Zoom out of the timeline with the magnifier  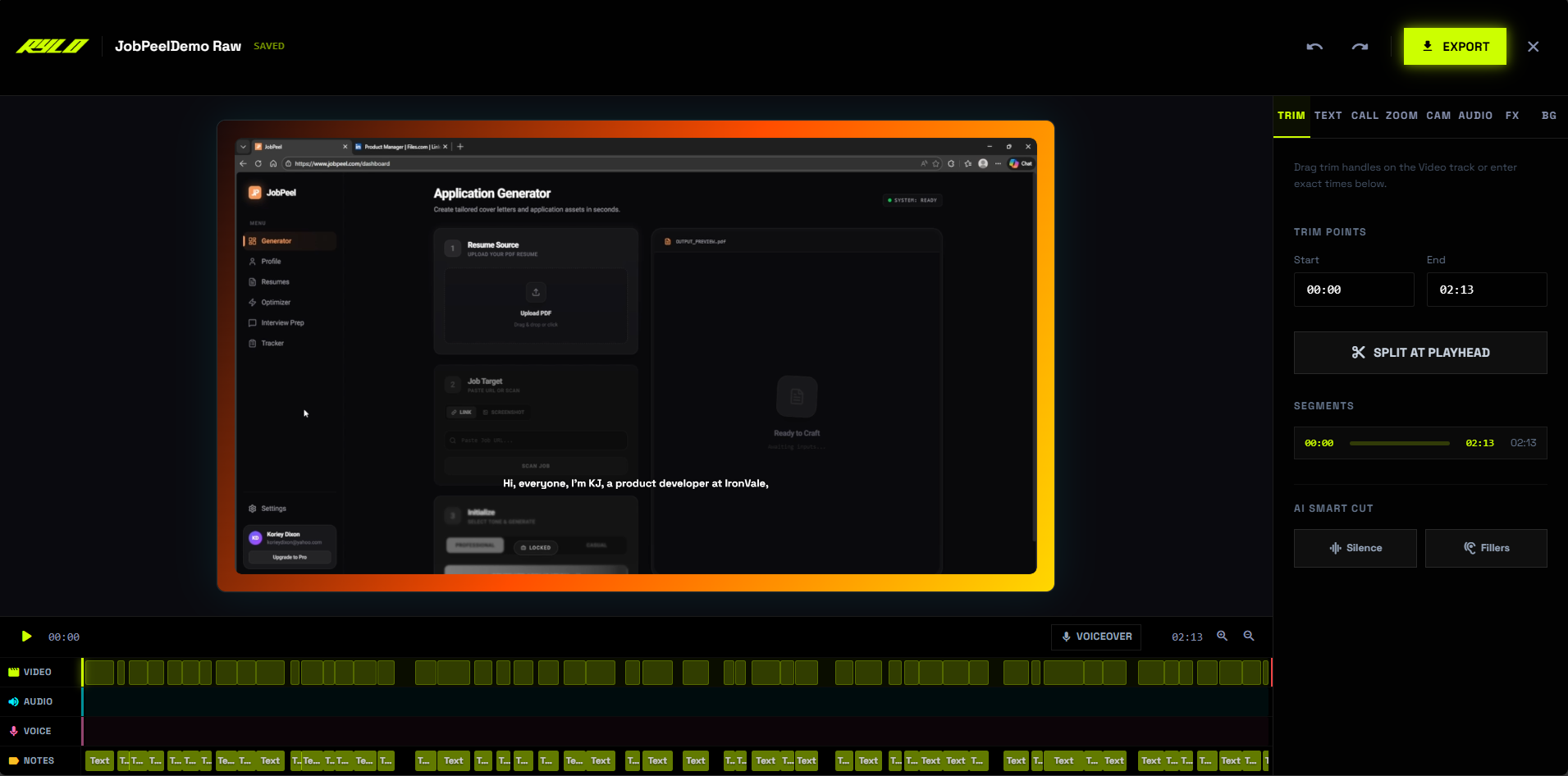point(1249,636)
